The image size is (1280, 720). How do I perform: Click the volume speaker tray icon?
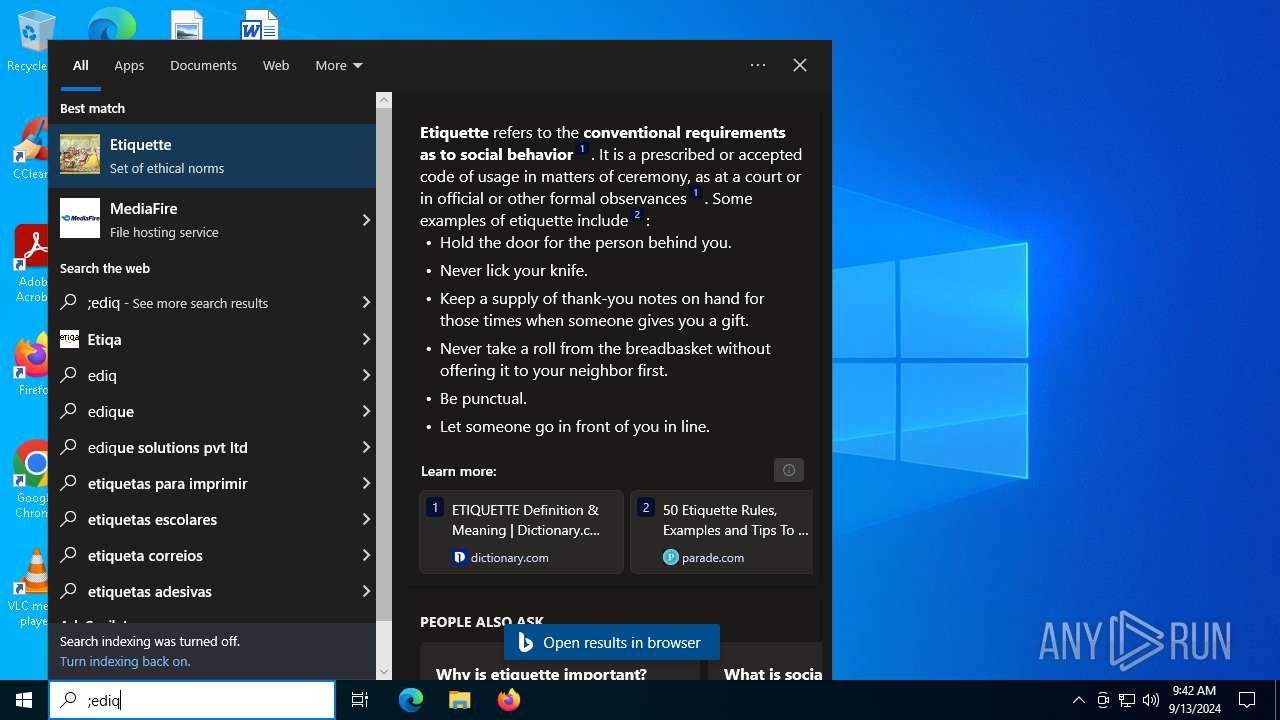[x=1151, y=700]
